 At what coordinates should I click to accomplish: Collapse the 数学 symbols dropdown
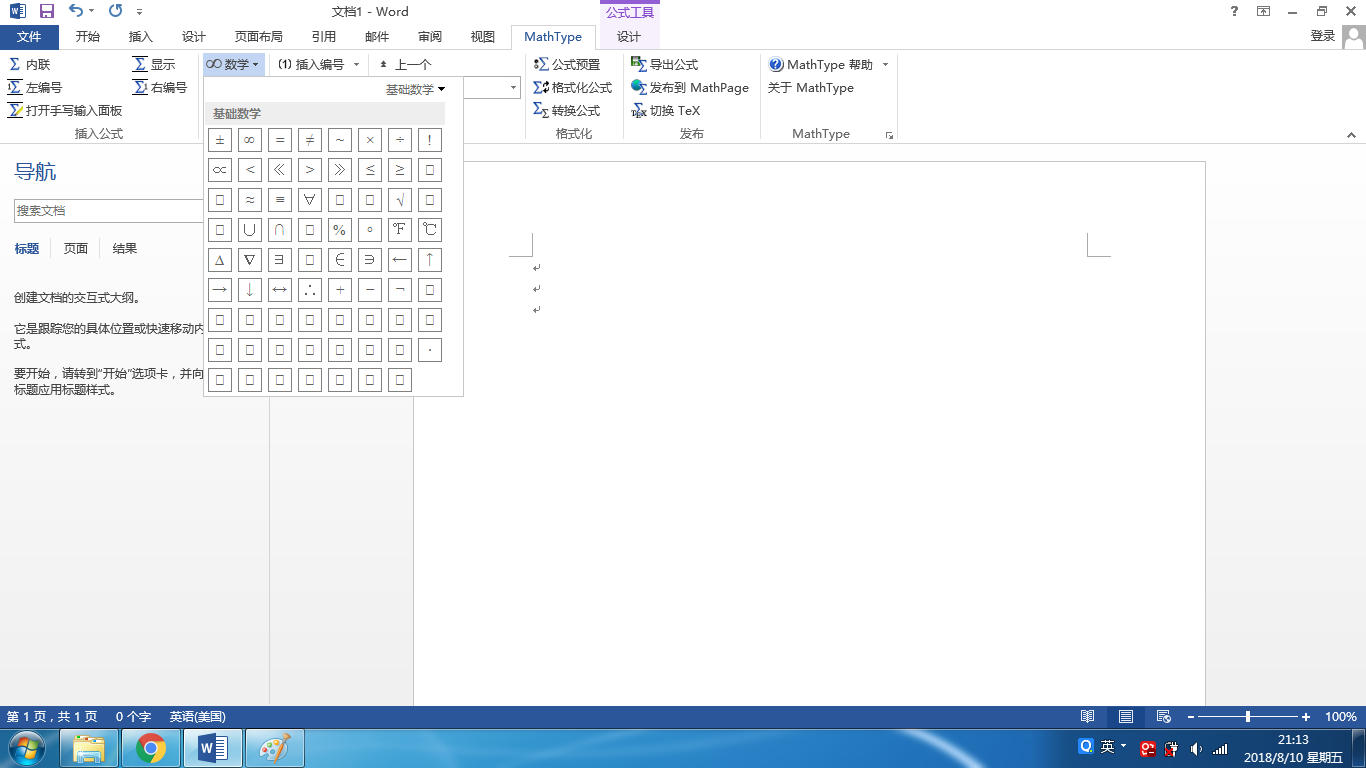pos(234,64)
